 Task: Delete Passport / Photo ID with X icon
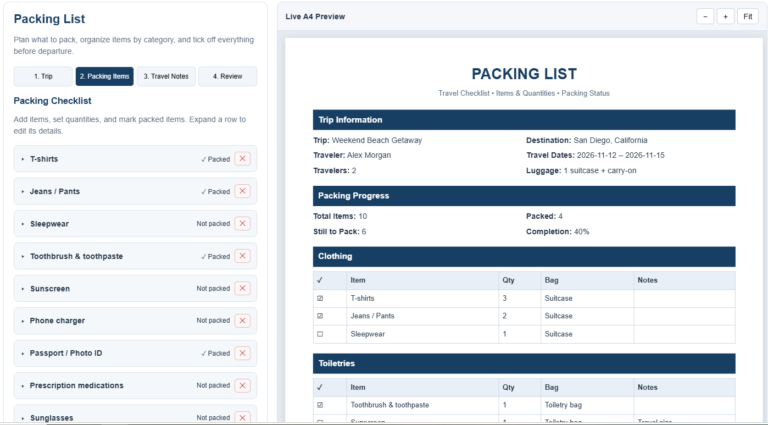click(x=242, y=353)
